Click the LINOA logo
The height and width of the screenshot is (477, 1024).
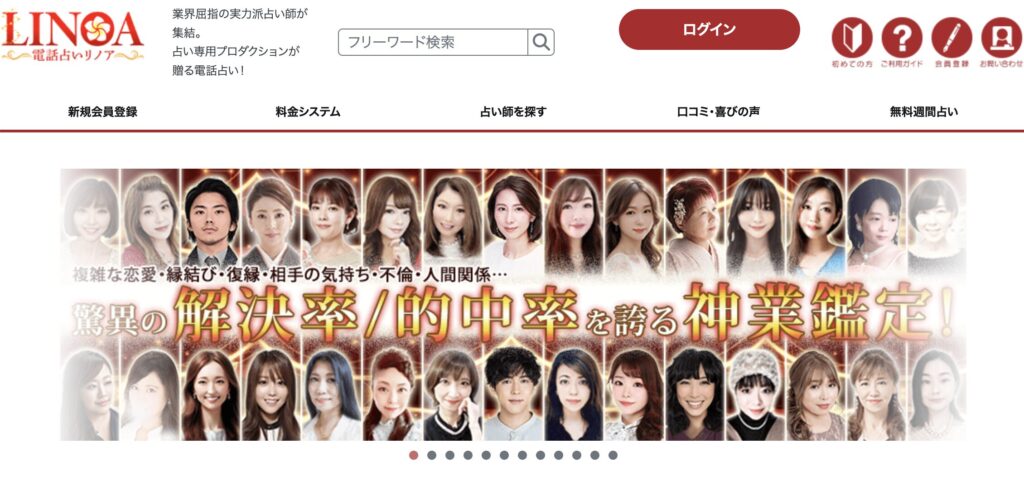72,35
